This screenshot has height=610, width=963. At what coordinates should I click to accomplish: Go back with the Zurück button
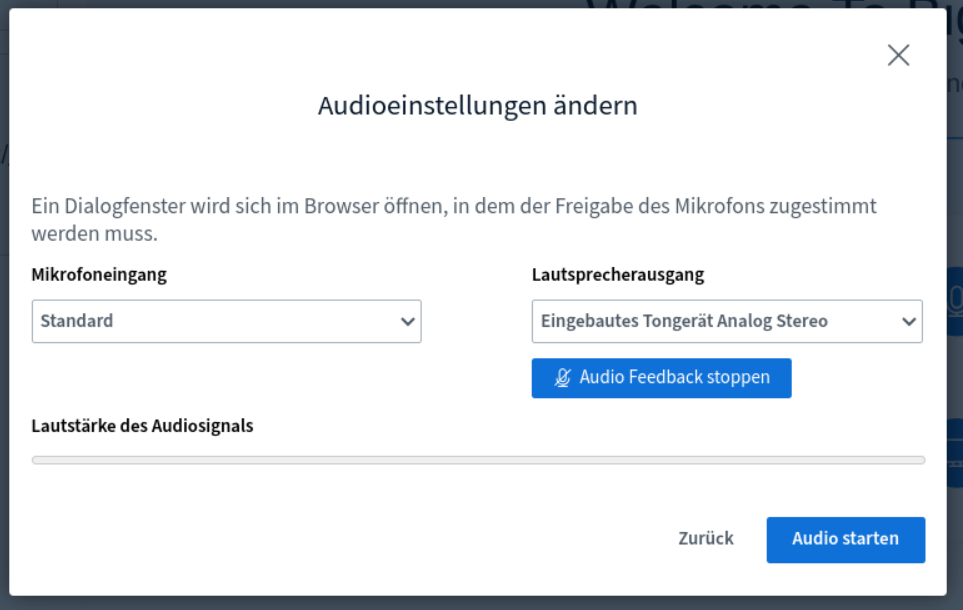705,539
